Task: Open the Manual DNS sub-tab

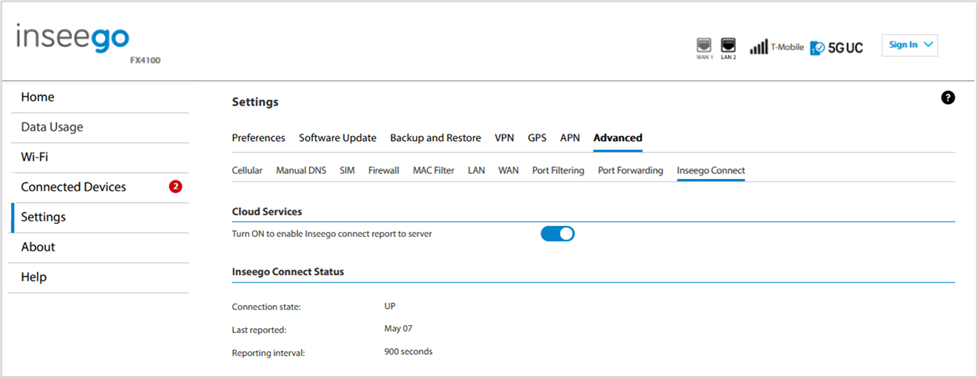Action: [x=301, y=170]
